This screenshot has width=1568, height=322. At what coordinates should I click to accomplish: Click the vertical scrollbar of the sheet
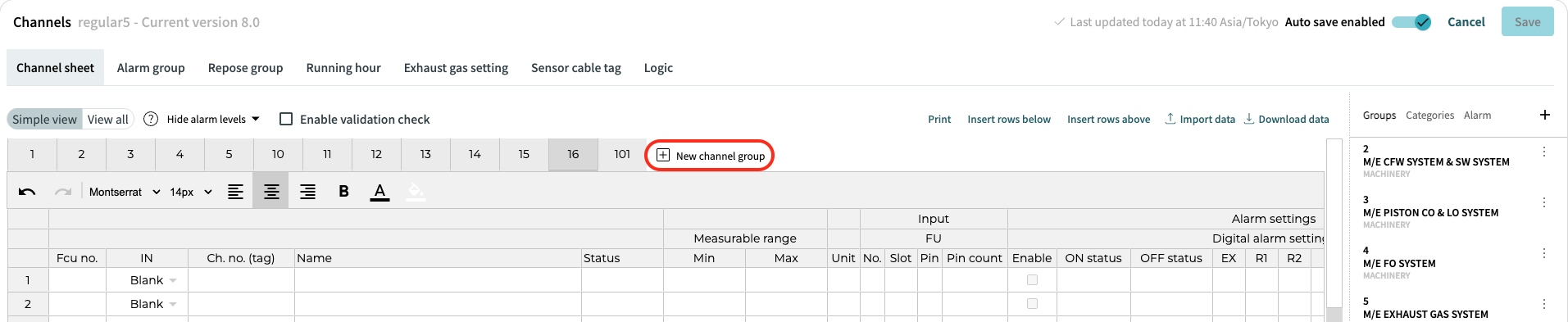[1334, 229]
